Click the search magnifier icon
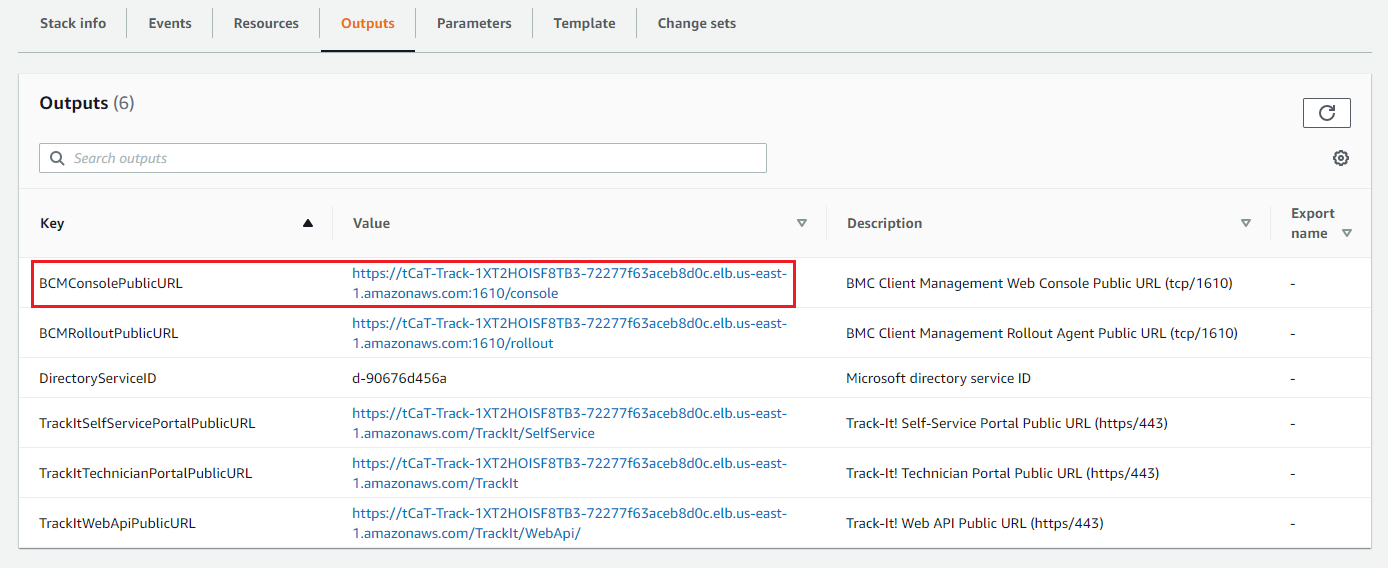Viewport: 1388px width, 568px height. pyautogui.click(x=56, y=158)
